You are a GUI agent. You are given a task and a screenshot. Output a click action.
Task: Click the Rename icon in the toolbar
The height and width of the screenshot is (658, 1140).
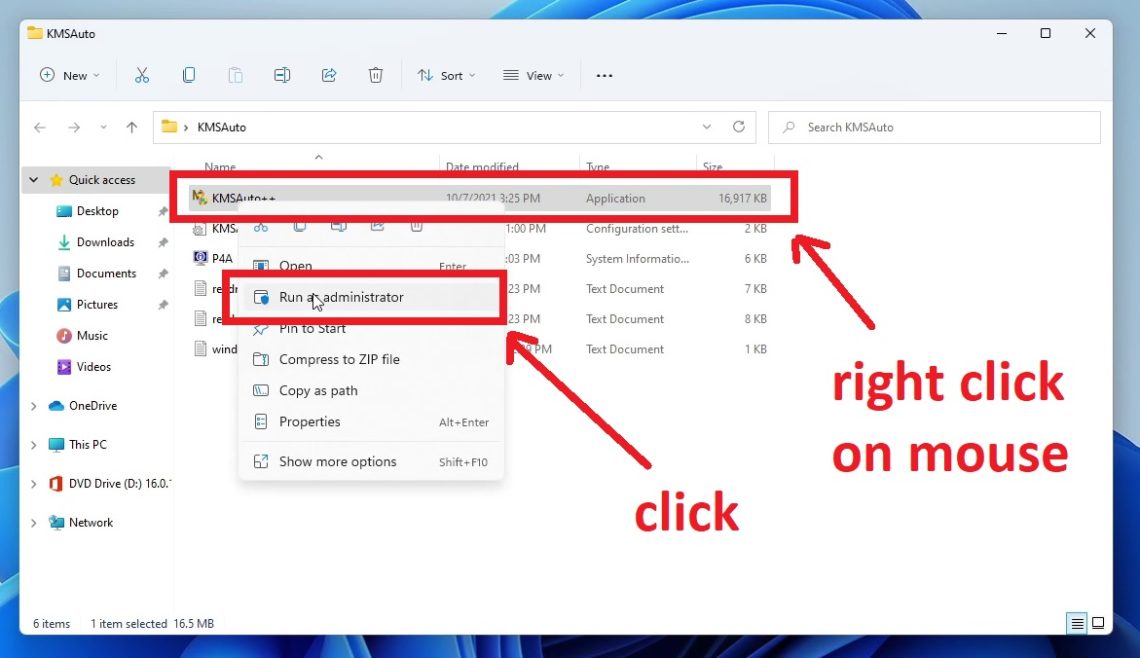click(x=281, y=75)
